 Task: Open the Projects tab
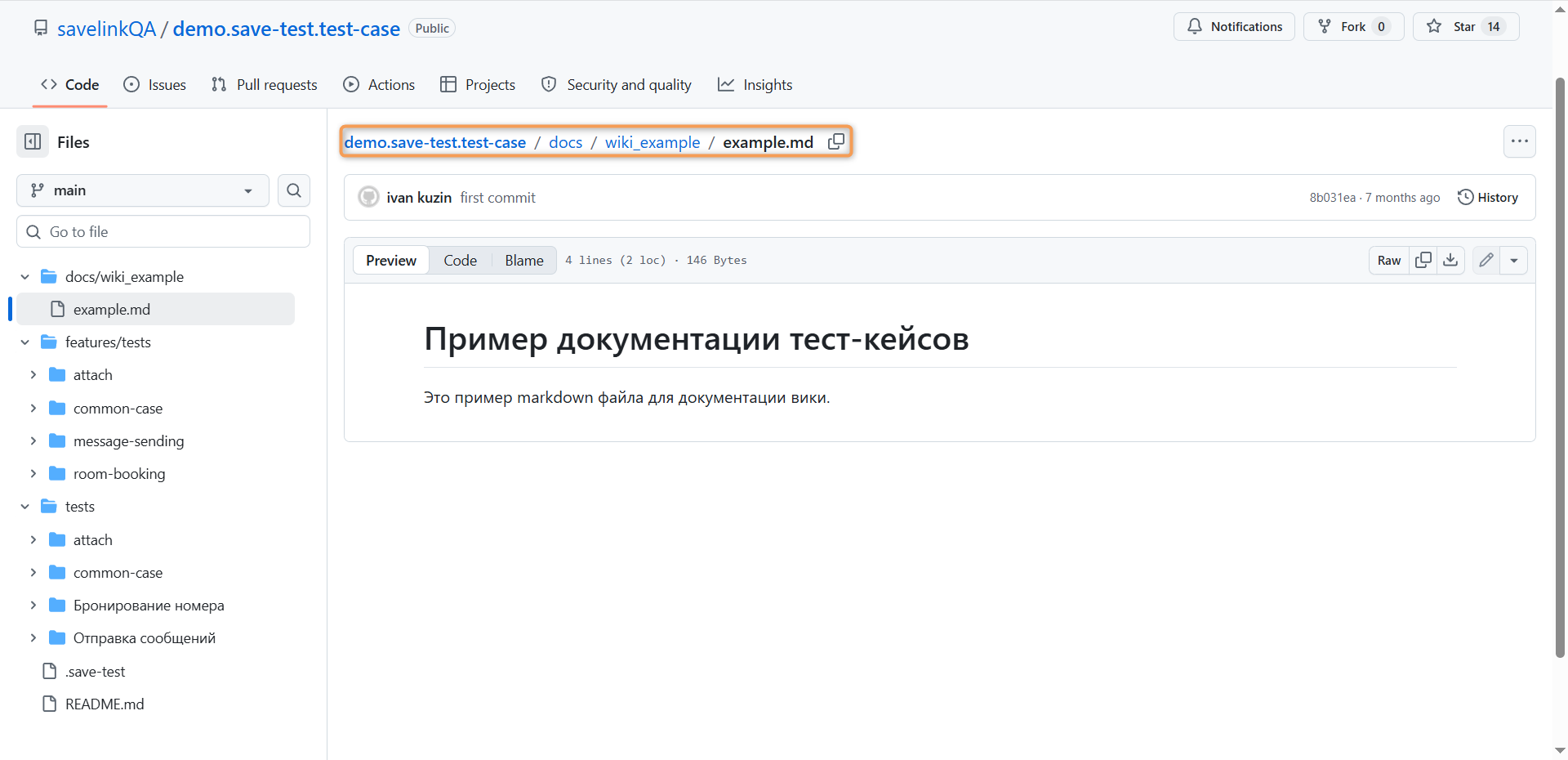tap(478, 84)
